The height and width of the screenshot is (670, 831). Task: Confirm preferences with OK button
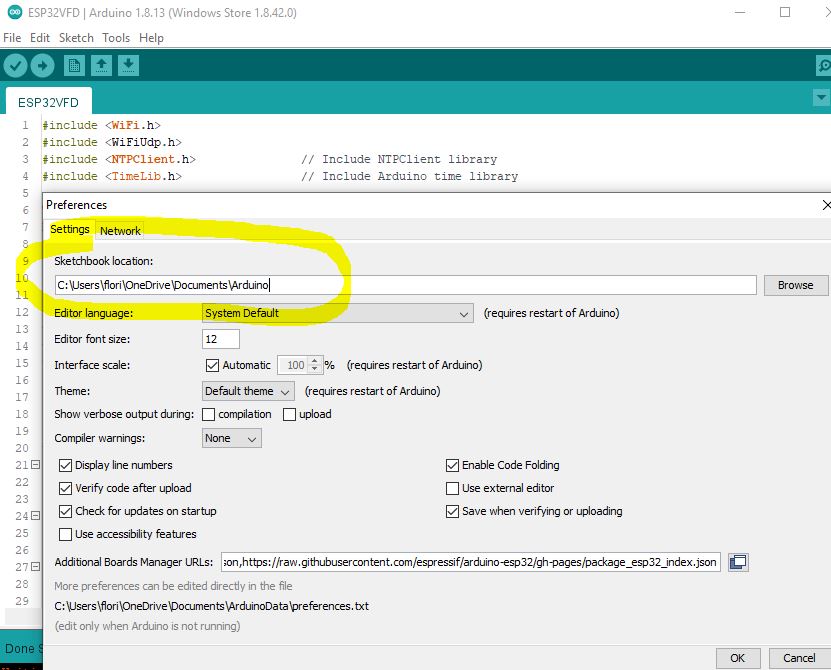(738, 658)
